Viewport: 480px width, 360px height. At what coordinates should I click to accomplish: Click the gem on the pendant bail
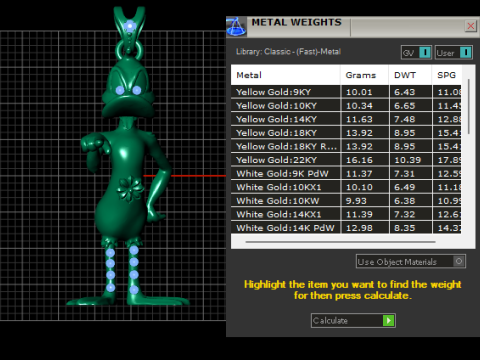coord(129,26)
